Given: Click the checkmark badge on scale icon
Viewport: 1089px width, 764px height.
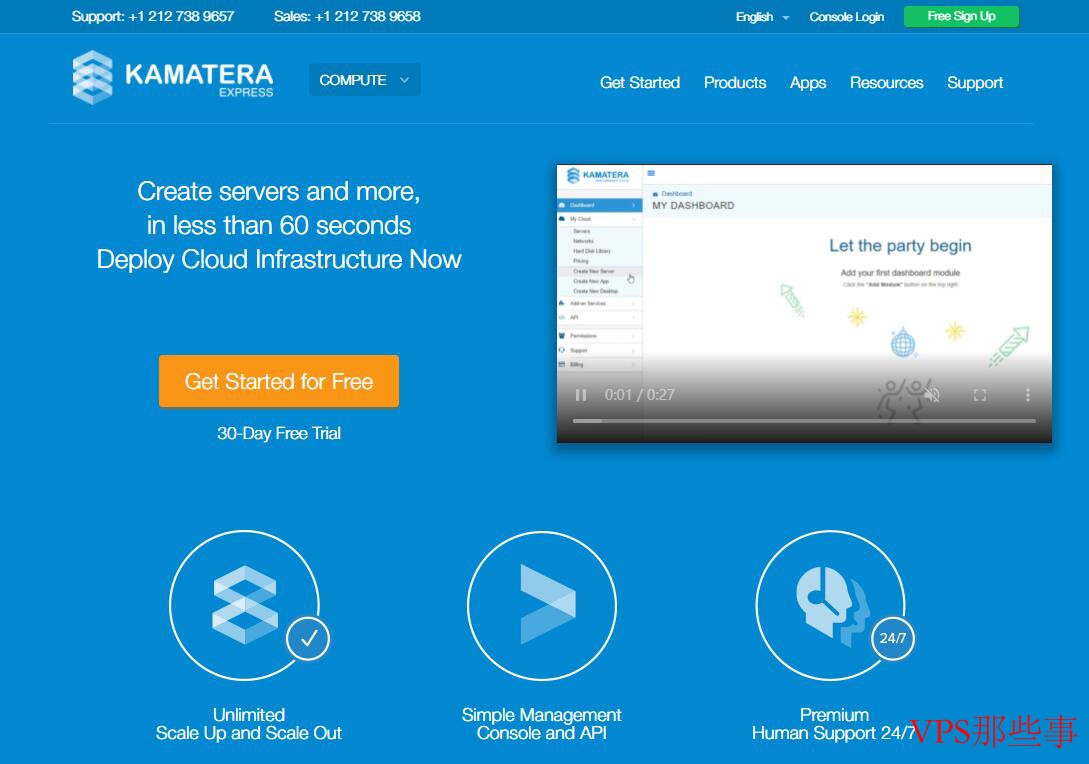Looking at the screenshot, I should 308,638.
